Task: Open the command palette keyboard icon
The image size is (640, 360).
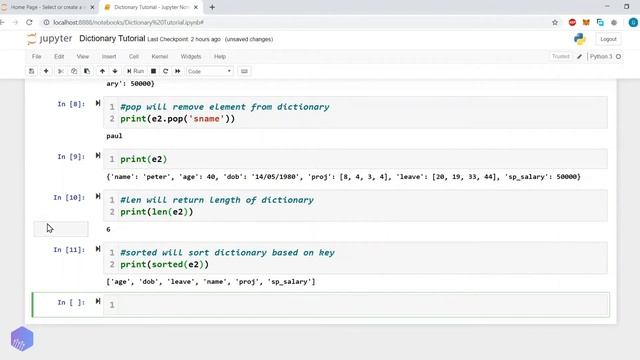Action: click(244, 71)
